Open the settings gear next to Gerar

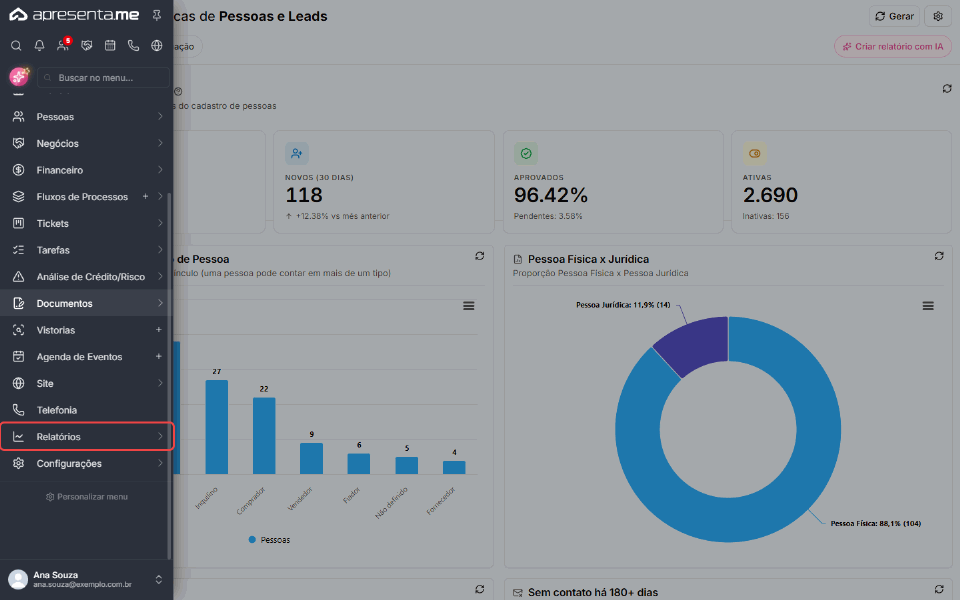(x=938, y=17)
